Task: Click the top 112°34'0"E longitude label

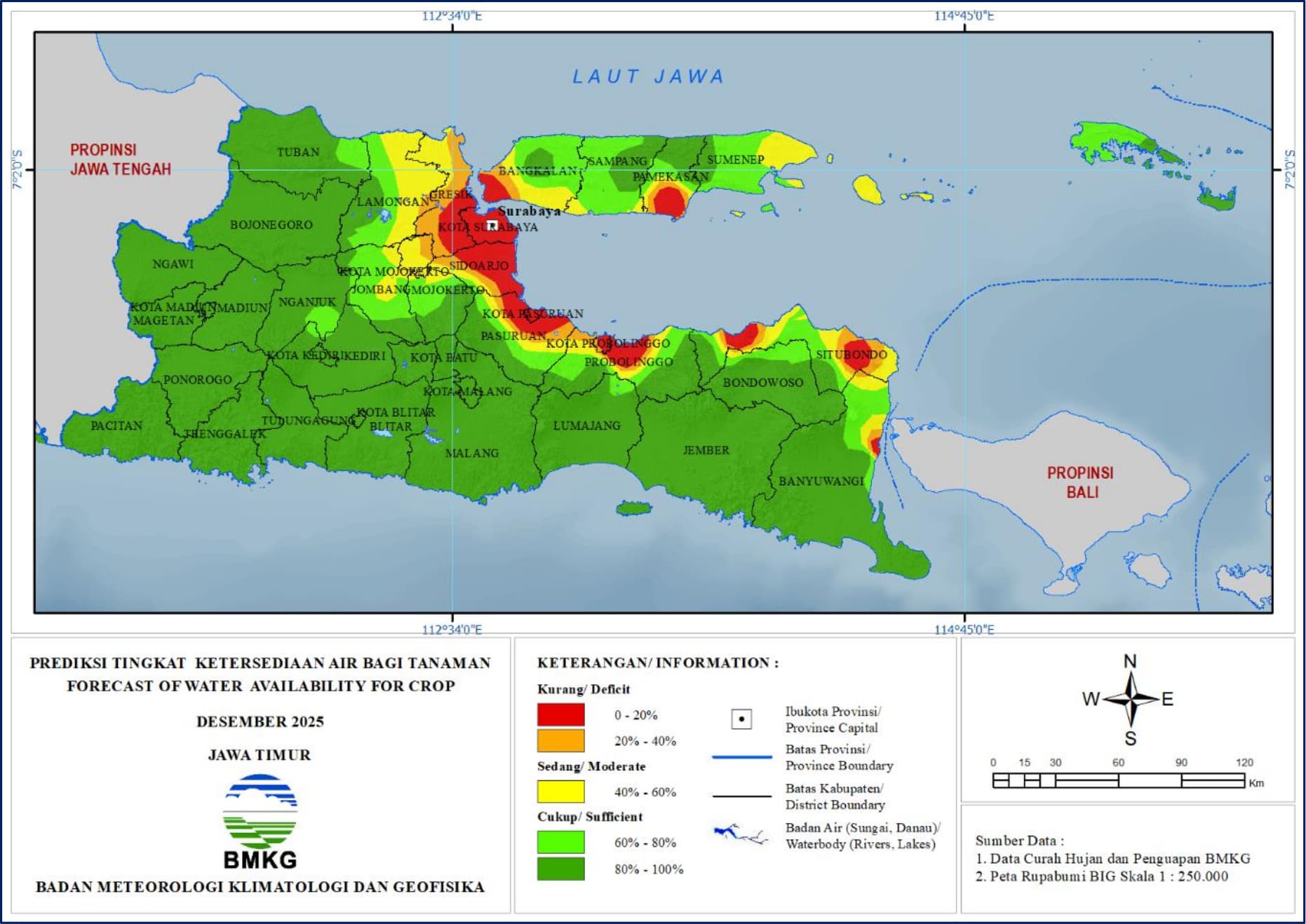Action: (x=452, y=16)
